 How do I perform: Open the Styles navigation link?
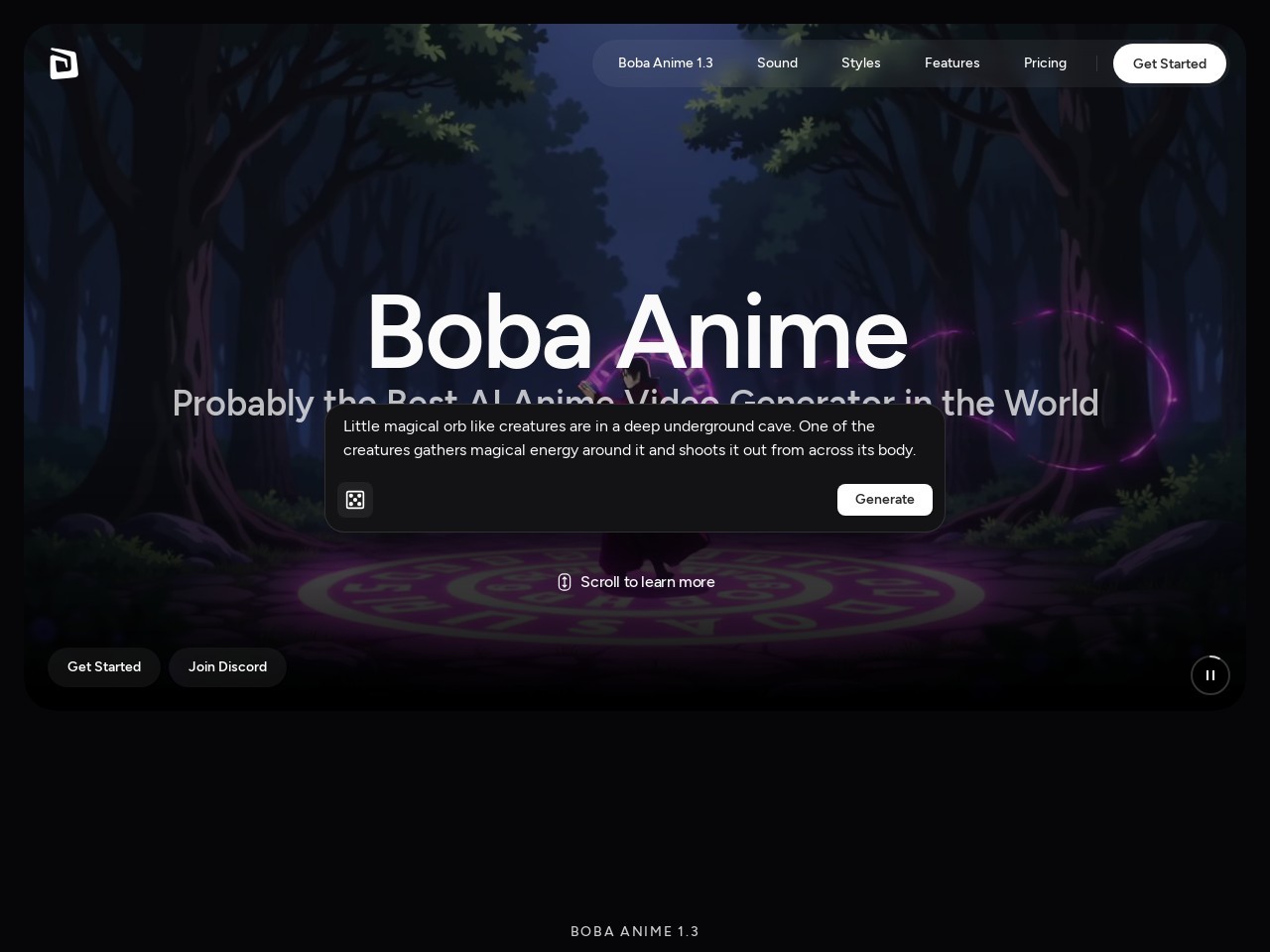[x=861, y=63]
